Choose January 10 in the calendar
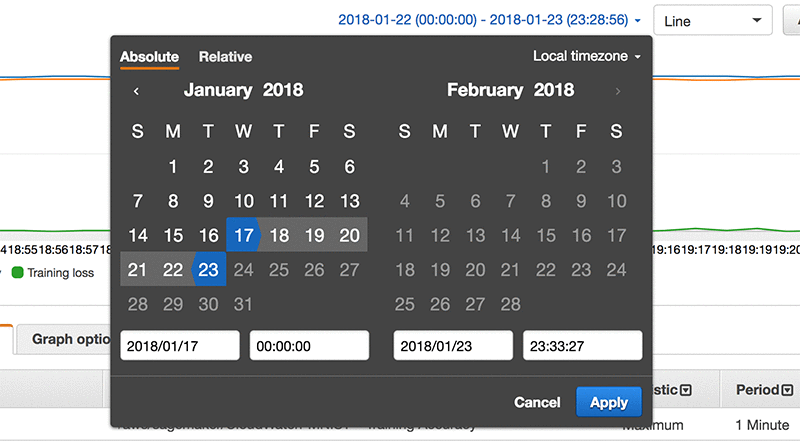The image size is (800, 445). point(243,201)
